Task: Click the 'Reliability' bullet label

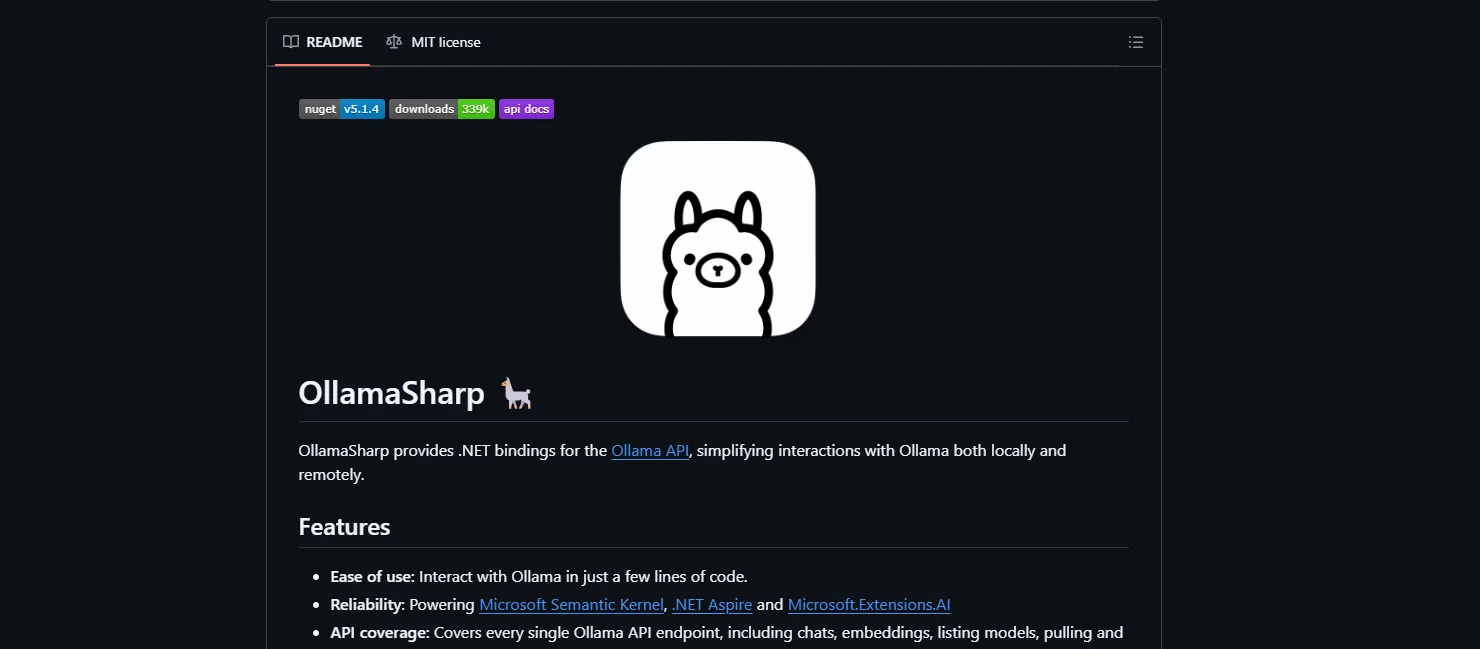Action: 368,605
